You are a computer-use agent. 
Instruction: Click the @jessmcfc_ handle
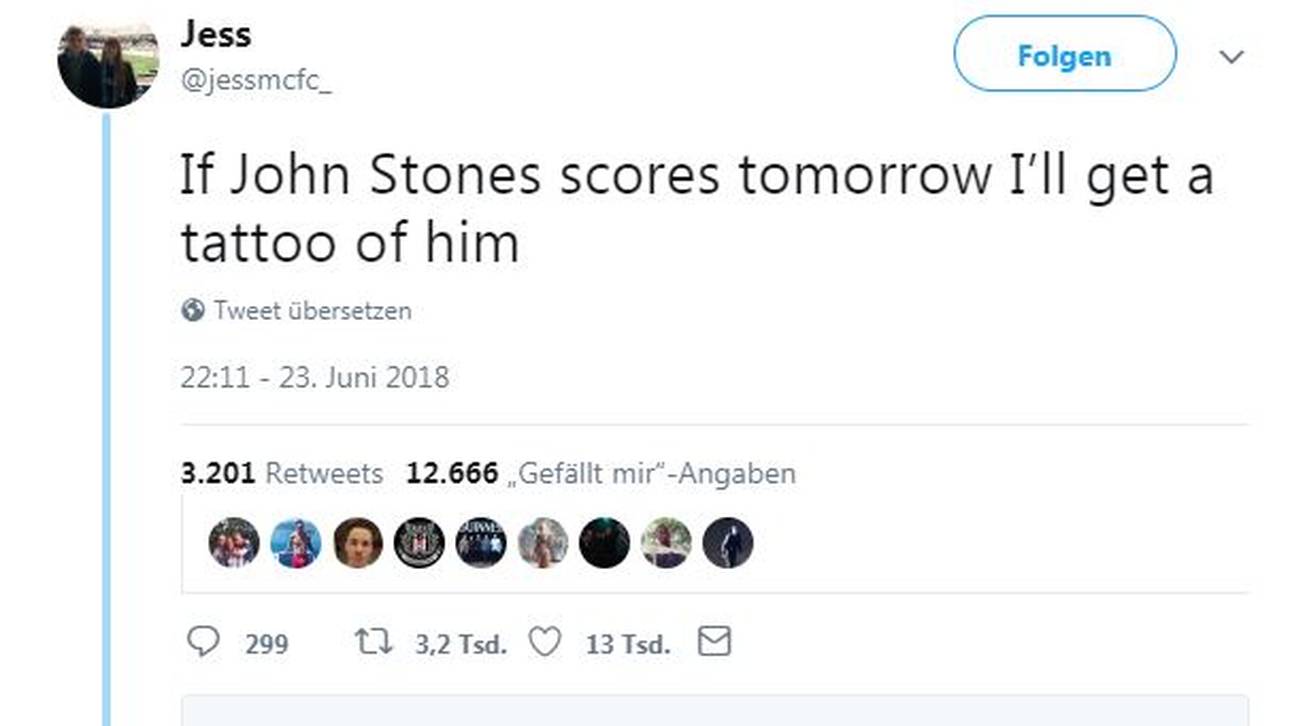(255, 84)
